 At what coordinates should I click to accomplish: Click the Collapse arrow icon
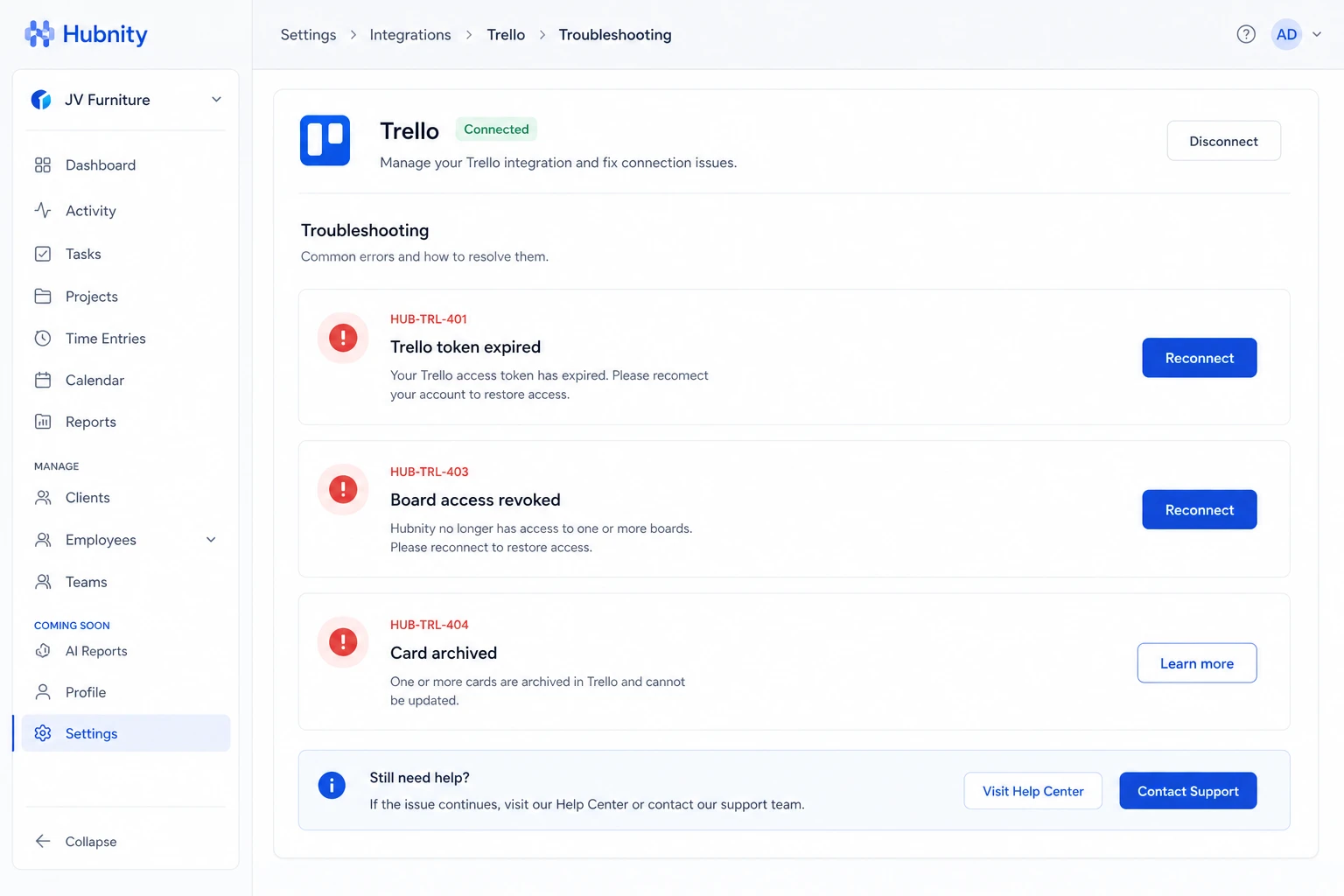[43, 842]
